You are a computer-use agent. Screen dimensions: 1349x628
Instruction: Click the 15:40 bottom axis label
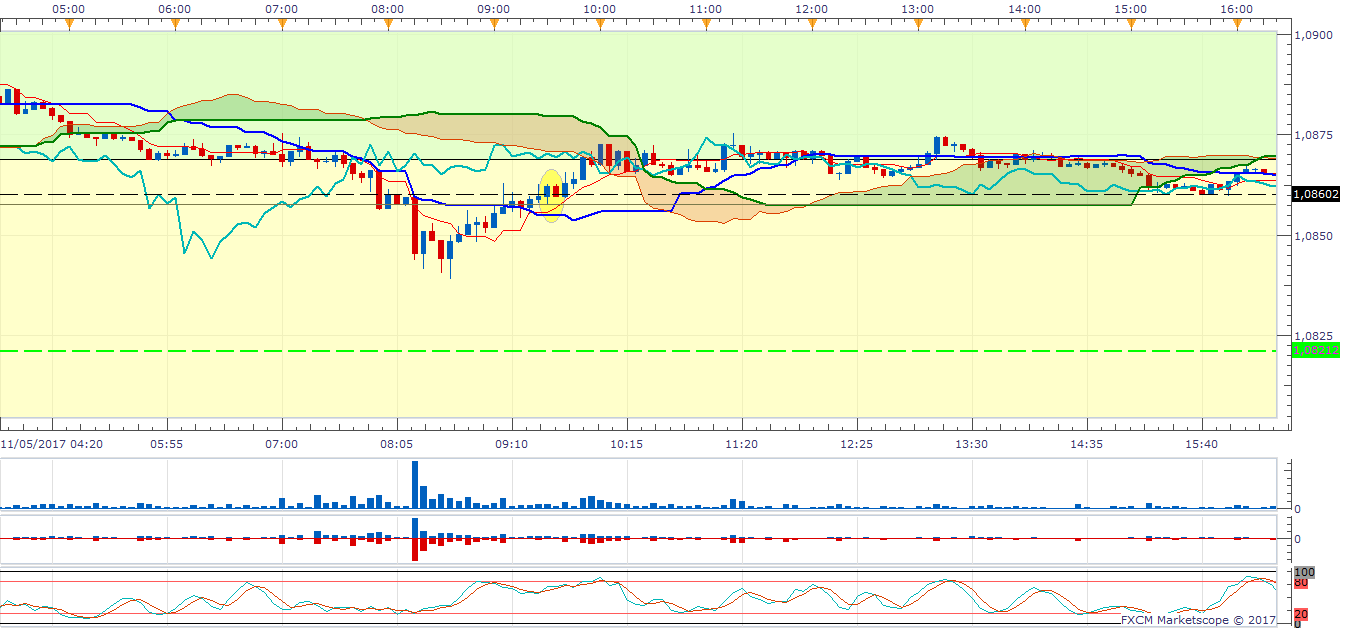tap(1201, 443)
